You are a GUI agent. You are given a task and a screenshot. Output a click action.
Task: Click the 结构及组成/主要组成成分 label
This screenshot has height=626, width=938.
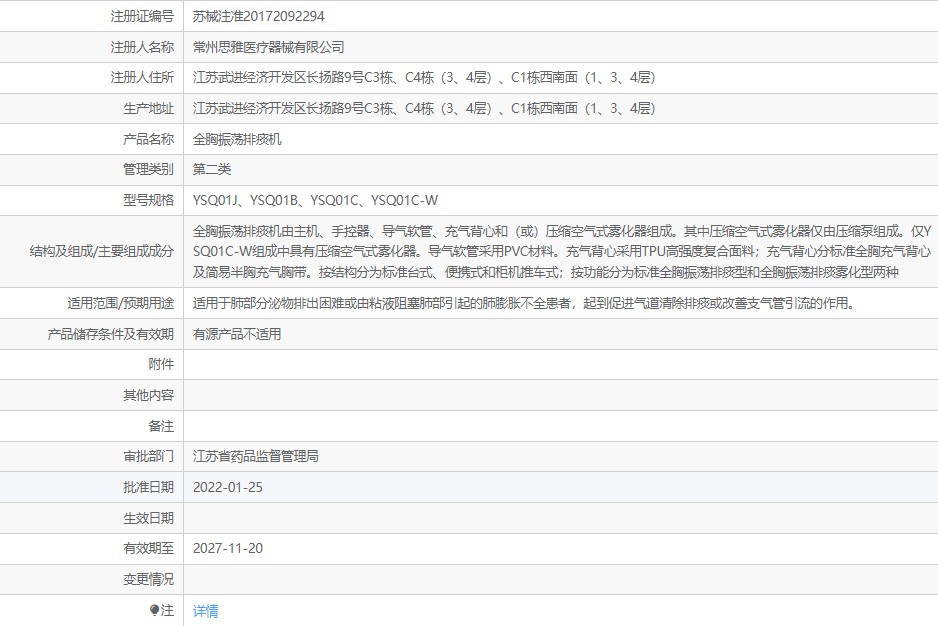click(x=102, y=251)
